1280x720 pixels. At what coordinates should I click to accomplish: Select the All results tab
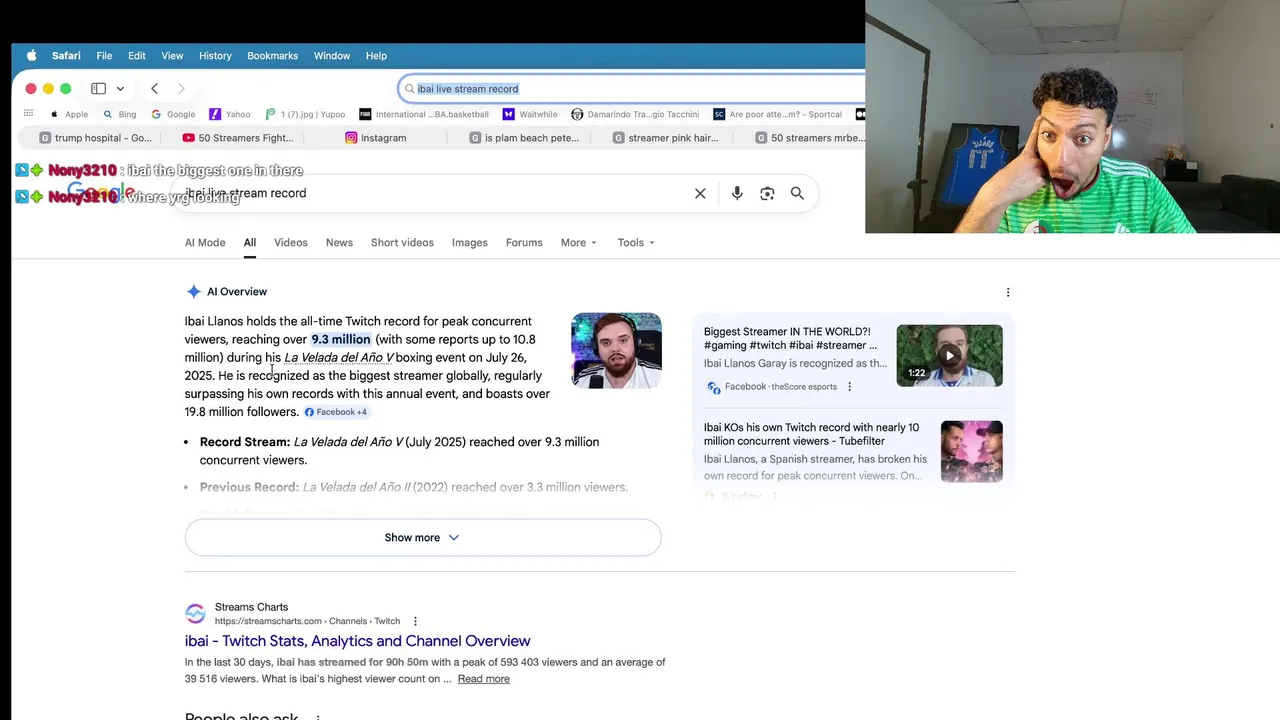(x=250, y=242)
